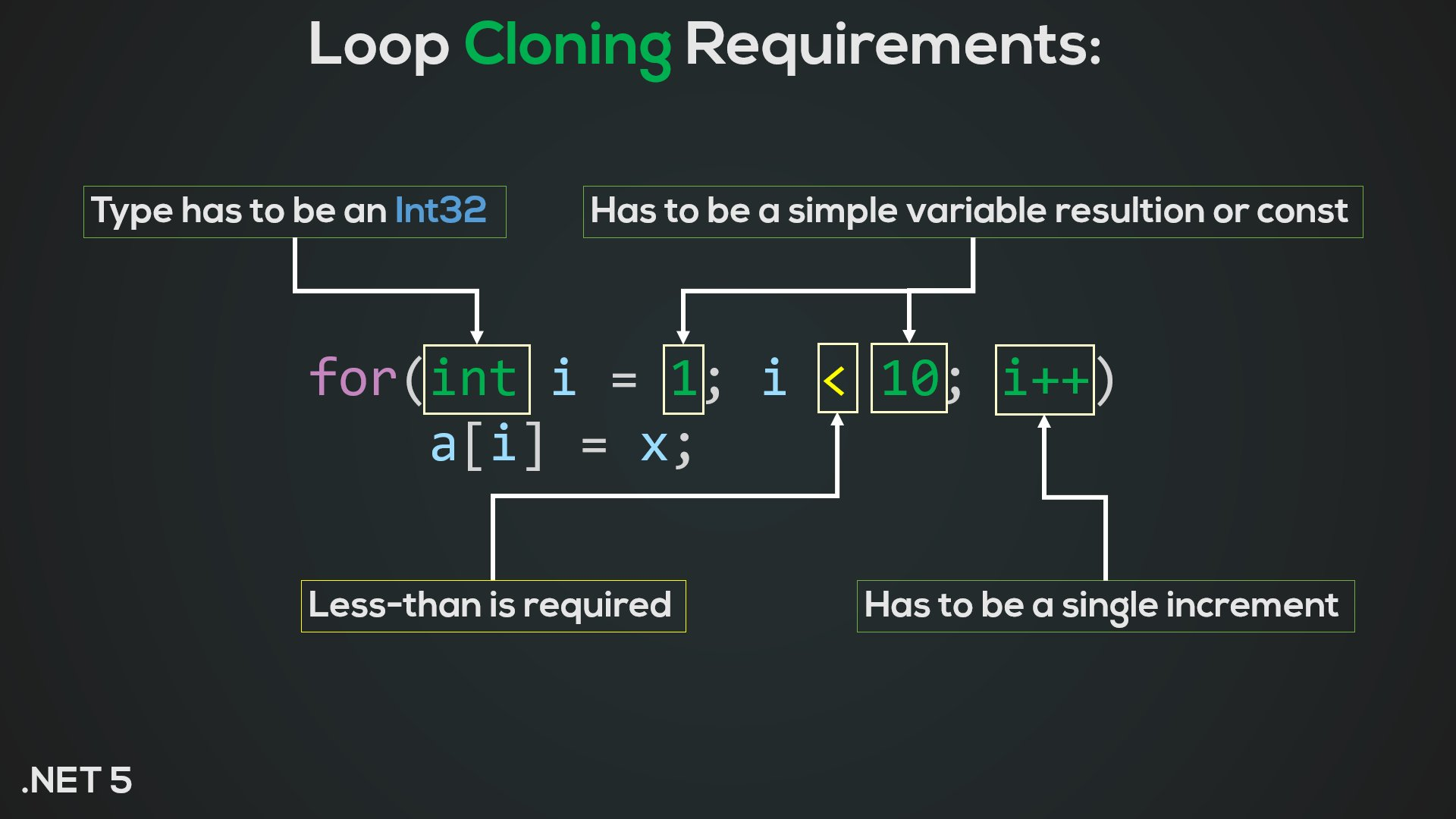Toggle the 'Type has to be an Int32' requirement box
1456x819 pixels.
coord(294,210)
